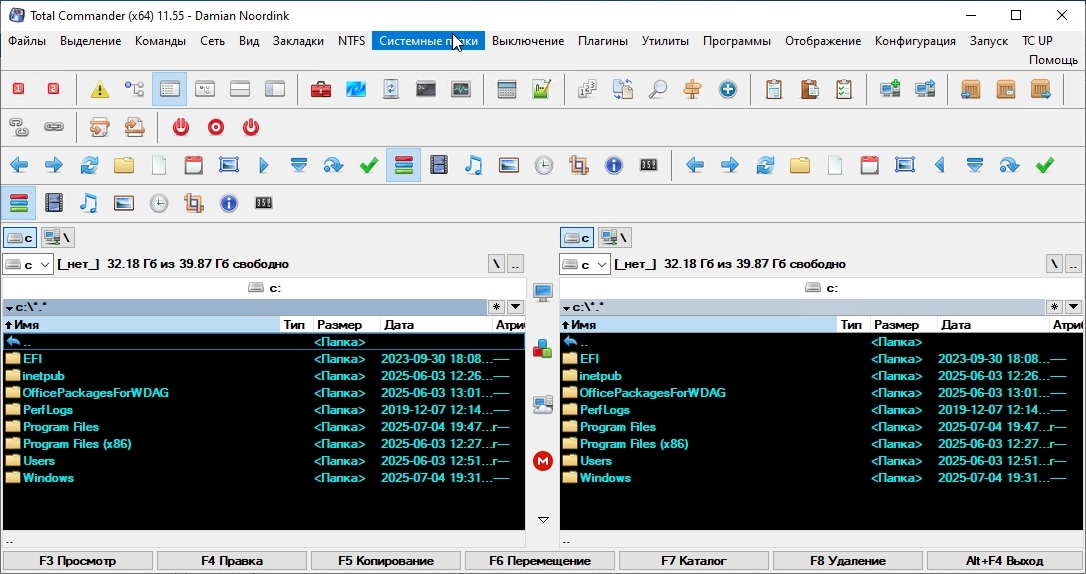Open the calculator icon

(x=507, y=89)
